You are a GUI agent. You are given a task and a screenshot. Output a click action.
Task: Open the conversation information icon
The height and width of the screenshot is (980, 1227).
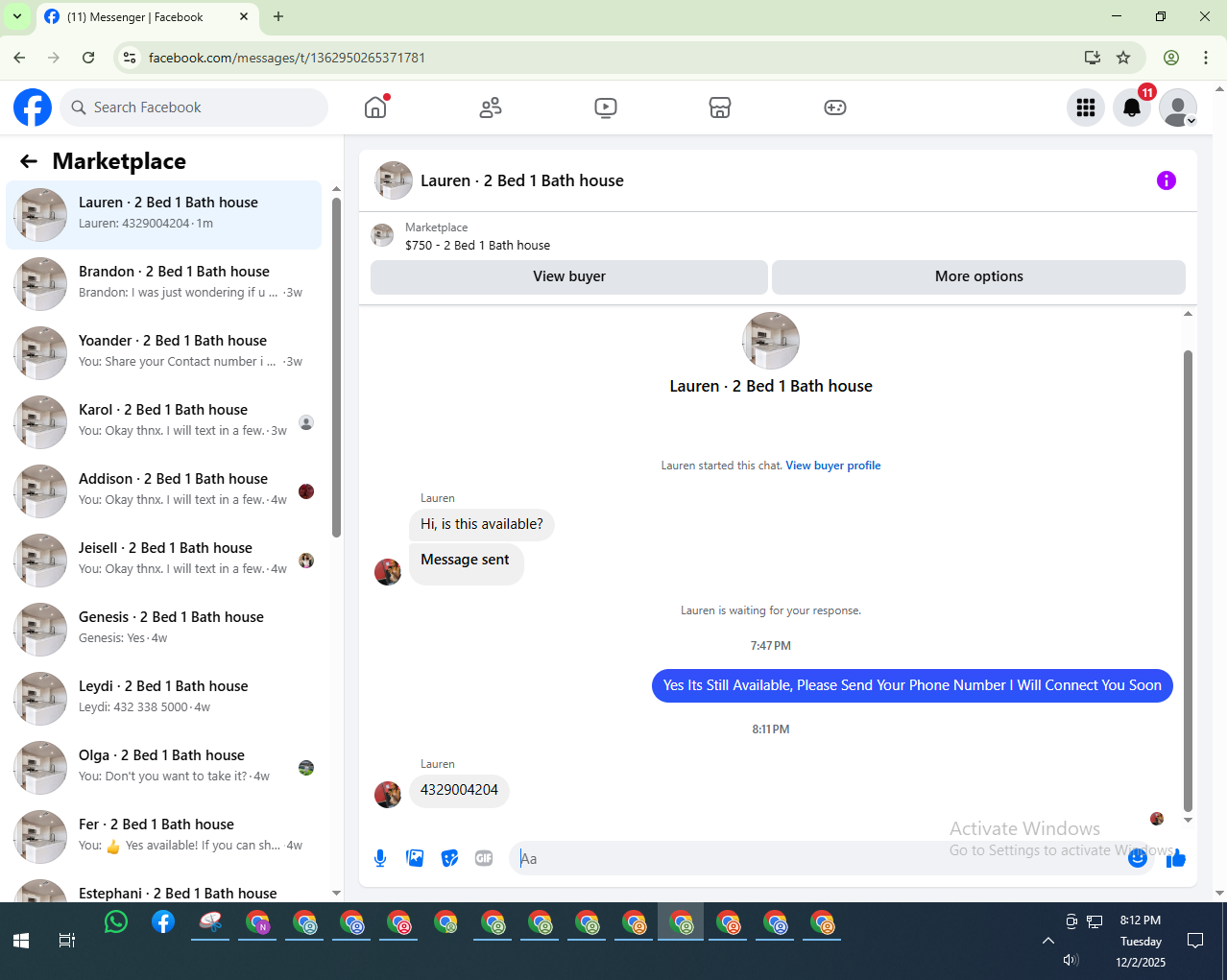pyautogui.click(x=1167, y=180)
